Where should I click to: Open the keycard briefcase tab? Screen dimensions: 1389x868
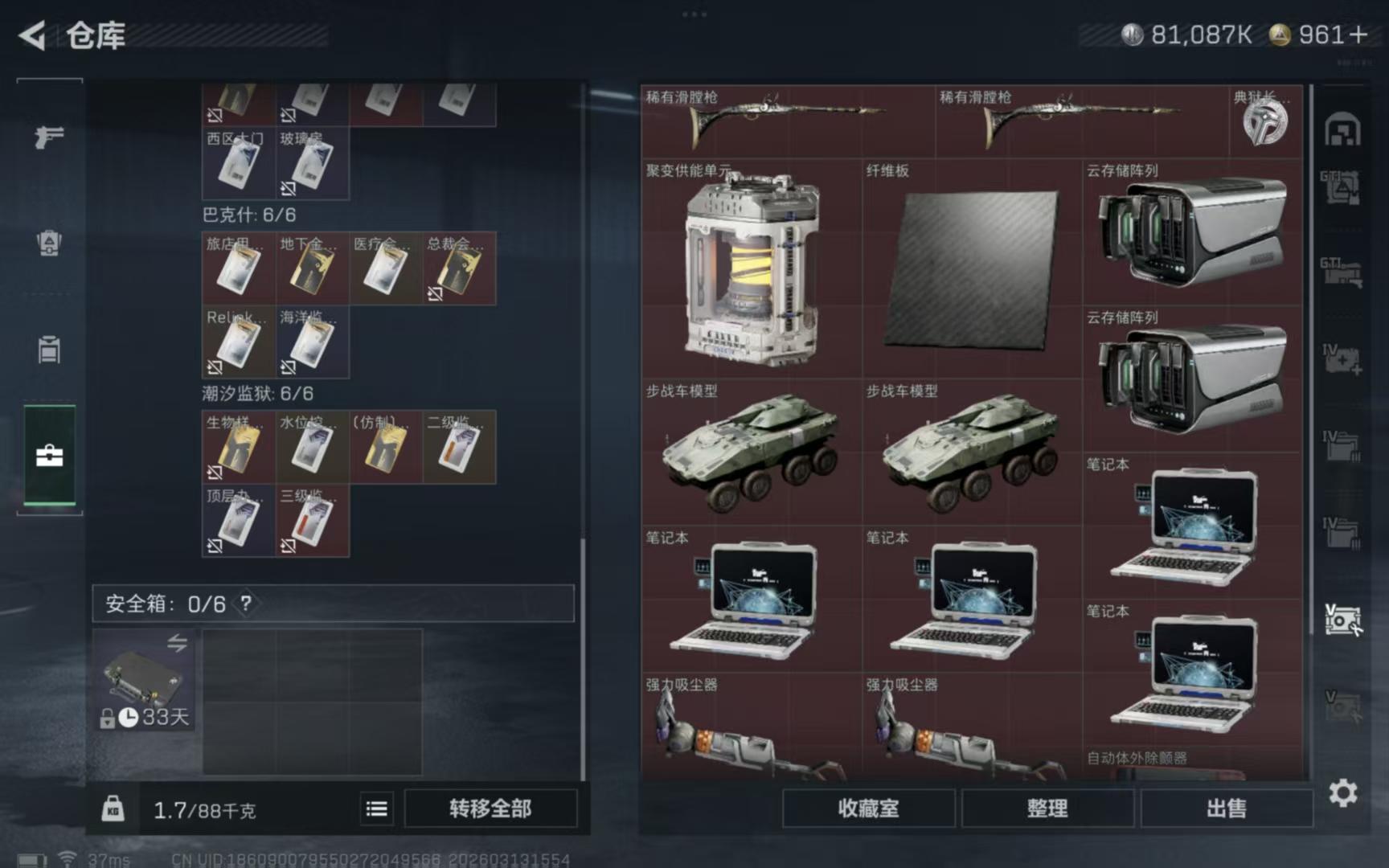(49, 456)
